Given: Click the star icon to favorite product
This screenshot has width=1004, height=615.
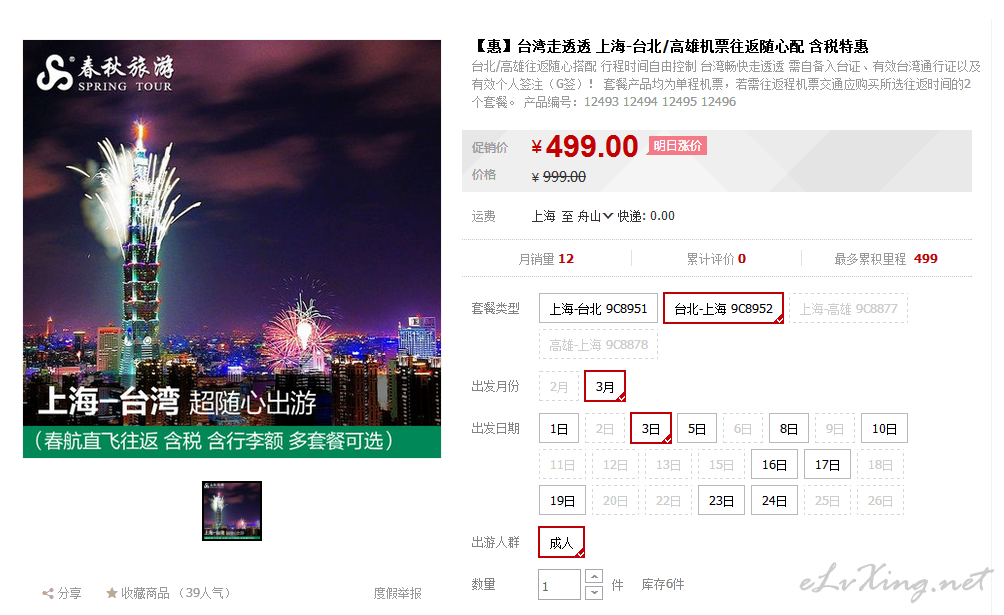Looking at the screenshot, I should (111, 593).
